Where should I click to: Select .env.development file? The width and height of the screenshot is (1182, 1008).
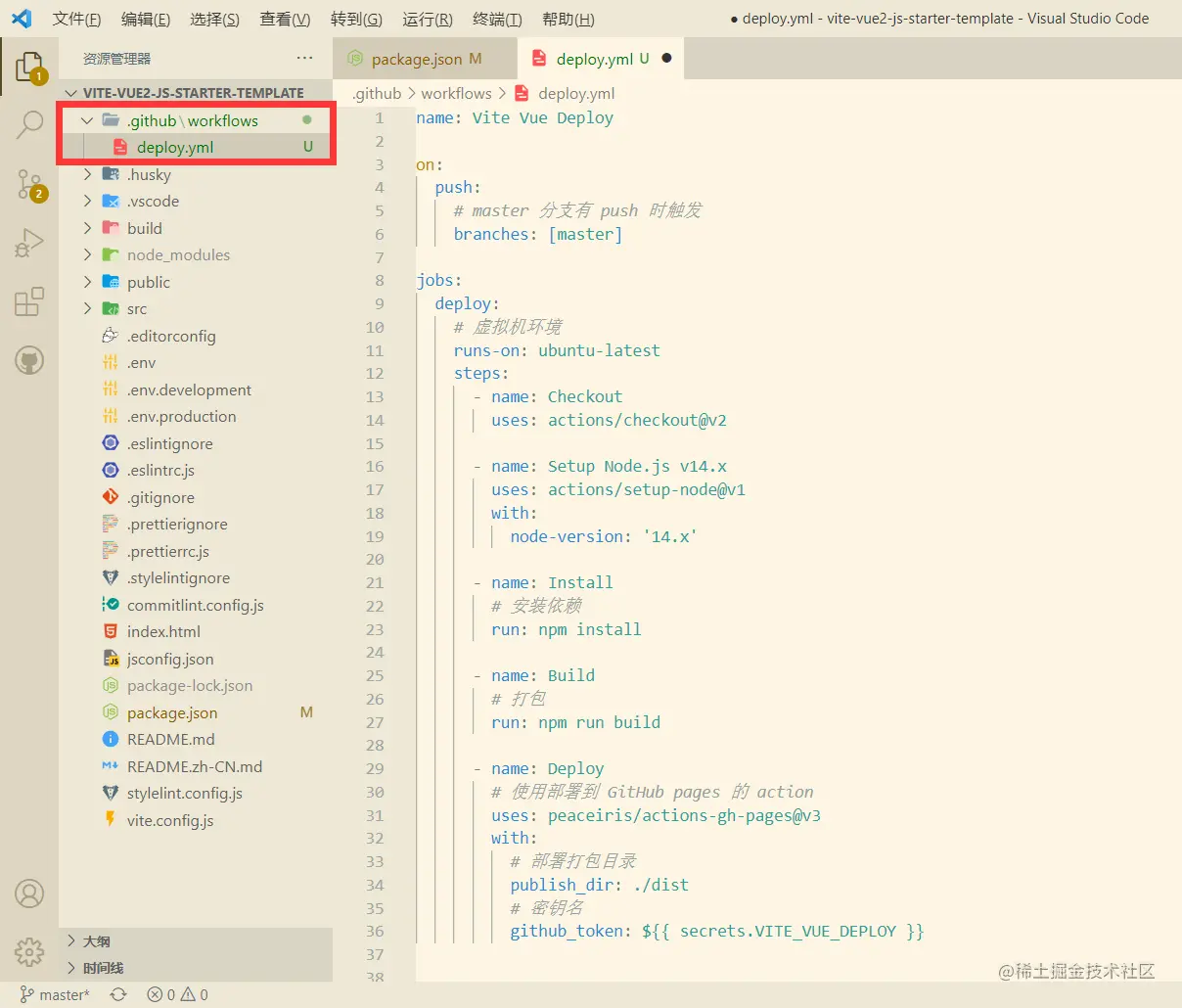(x=196, y=389)
